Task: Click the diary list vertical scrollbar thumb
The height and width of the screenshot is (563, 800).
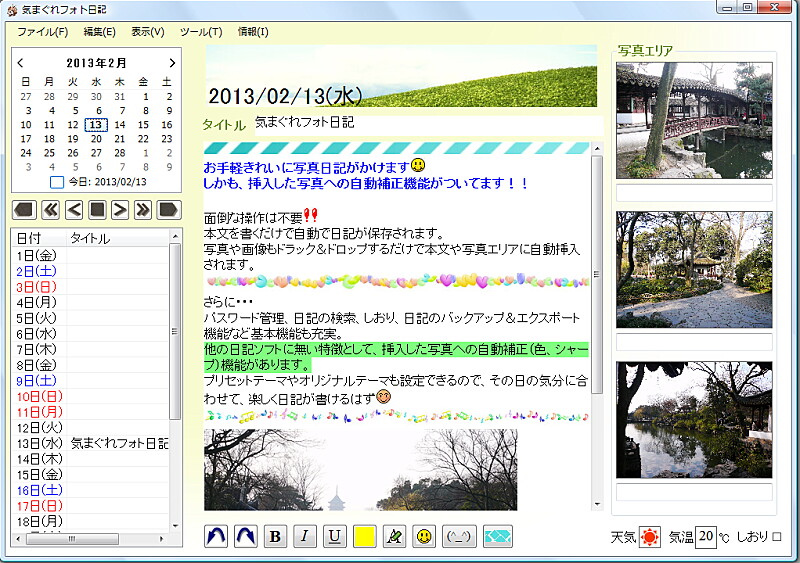Action: (175, 331)
